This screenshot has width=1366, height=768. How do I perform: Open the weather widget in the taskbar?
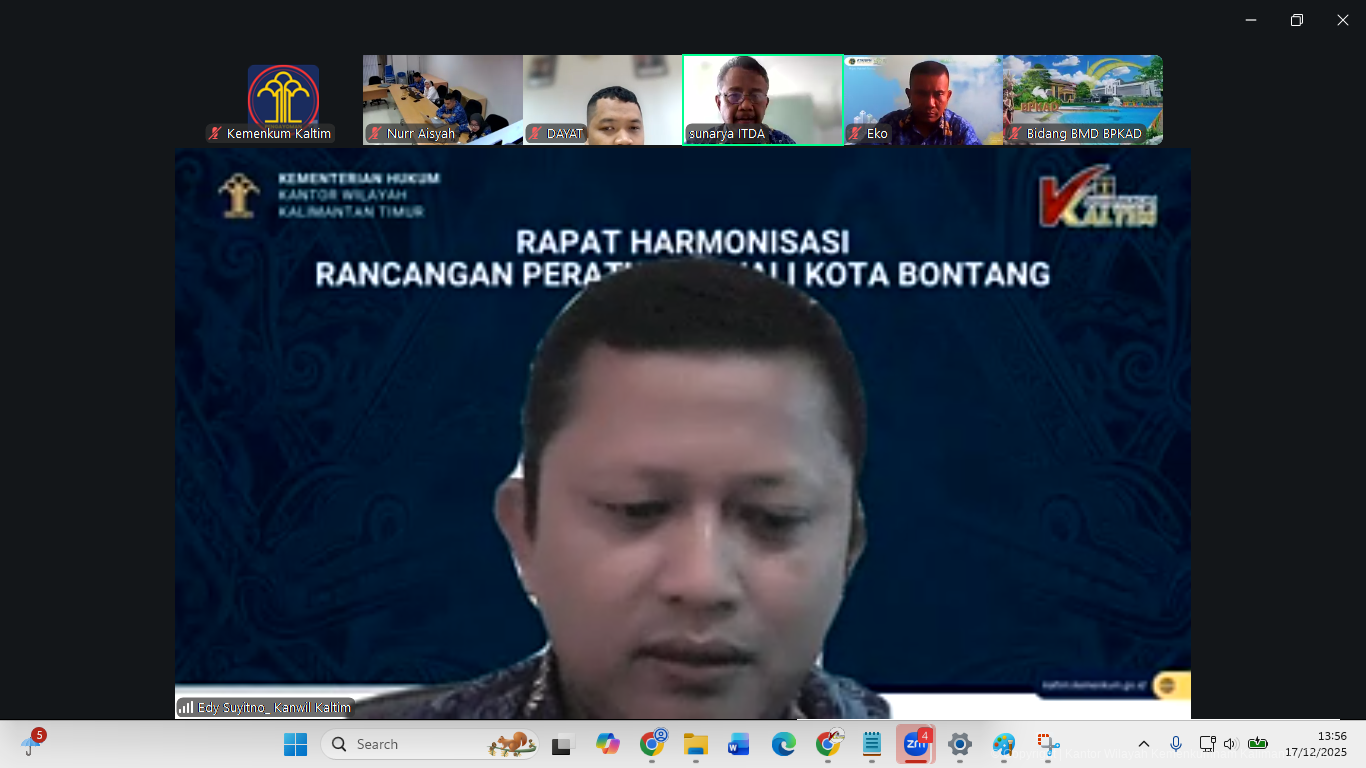(31, 743)
